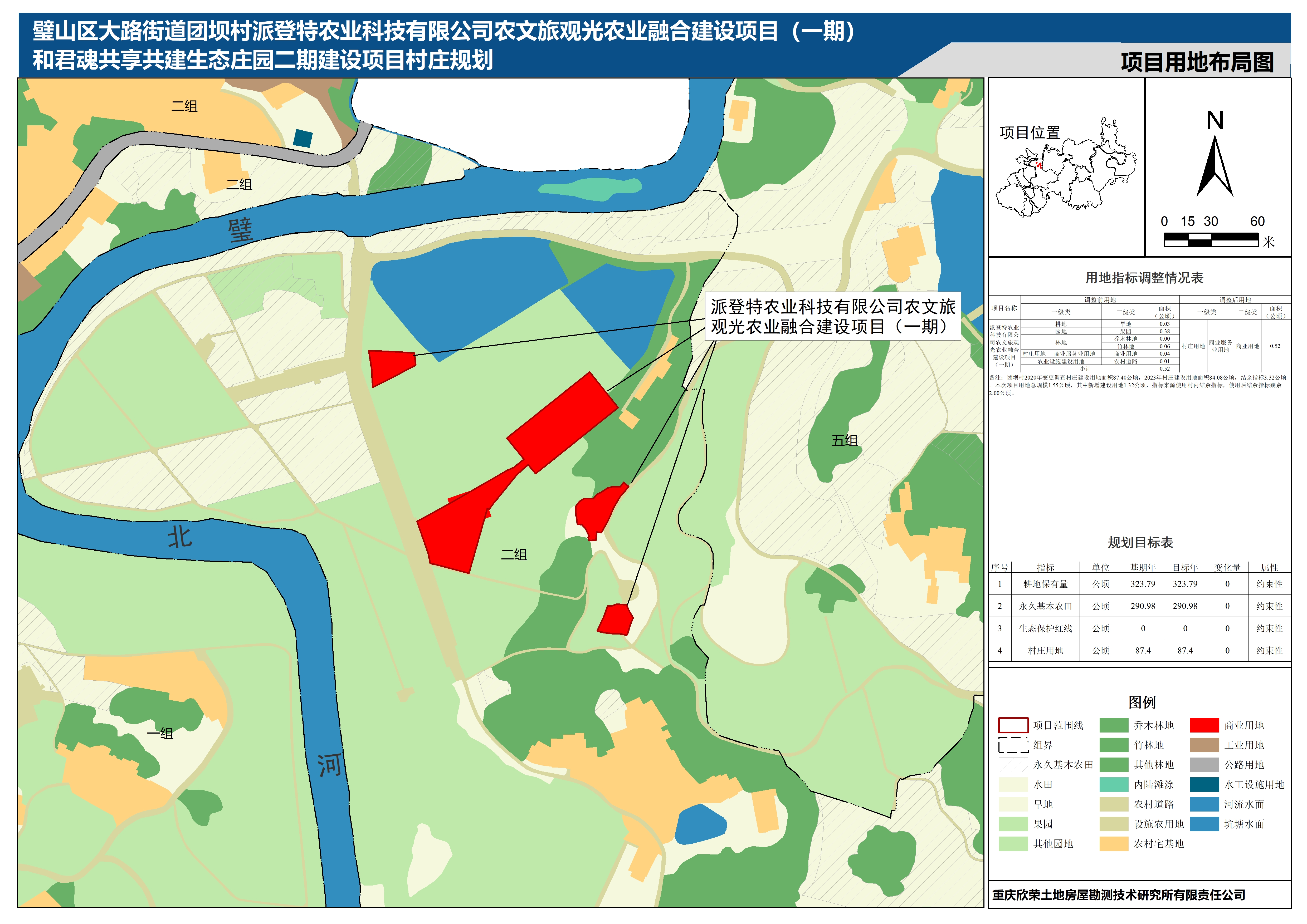This screenshot has height=924, width=1307.
Task: Click the black-and-white scale bar
Action: click(x=1211, y=240)
